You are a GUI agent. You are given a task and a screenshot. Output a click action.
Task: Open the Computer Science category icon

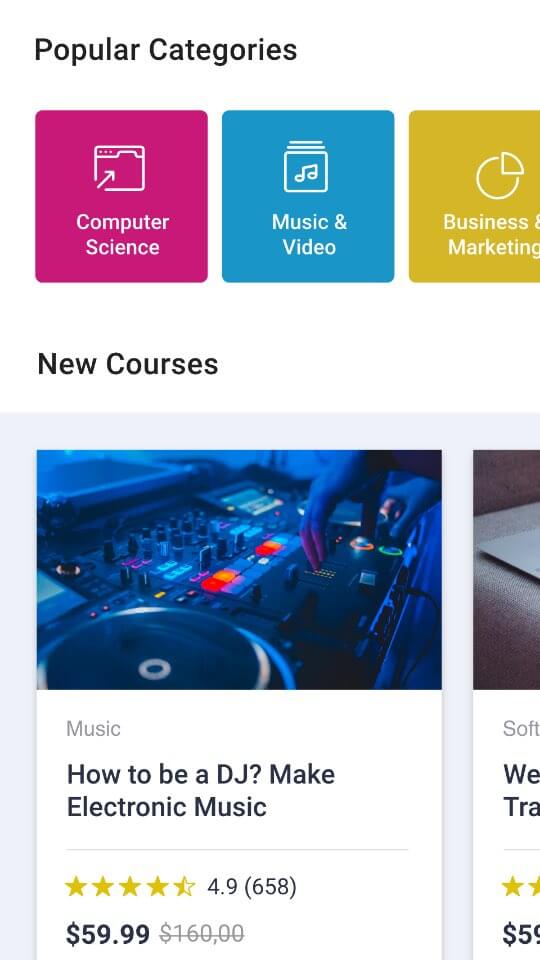click(x=119, y=168)
